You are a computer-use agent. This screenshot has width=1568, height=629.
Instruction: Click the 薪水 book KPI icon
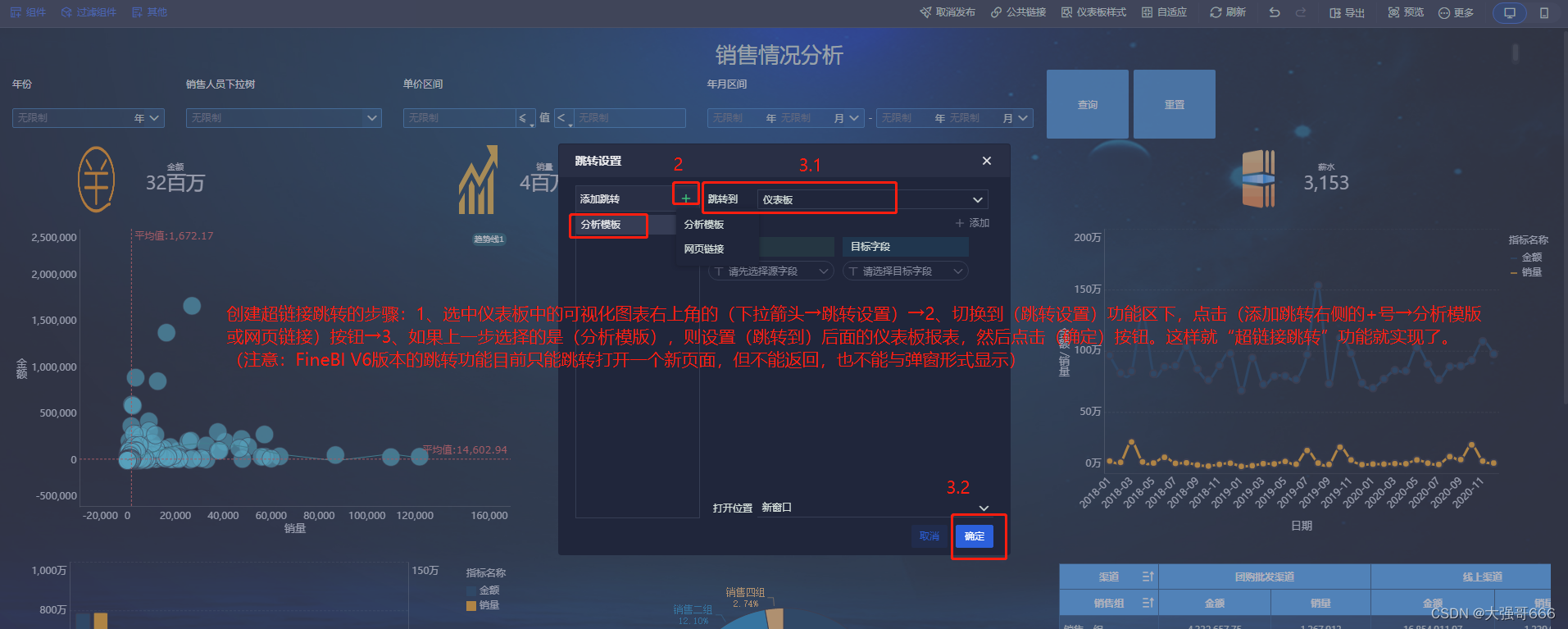pyautogui.click(x=1257, y=178)
